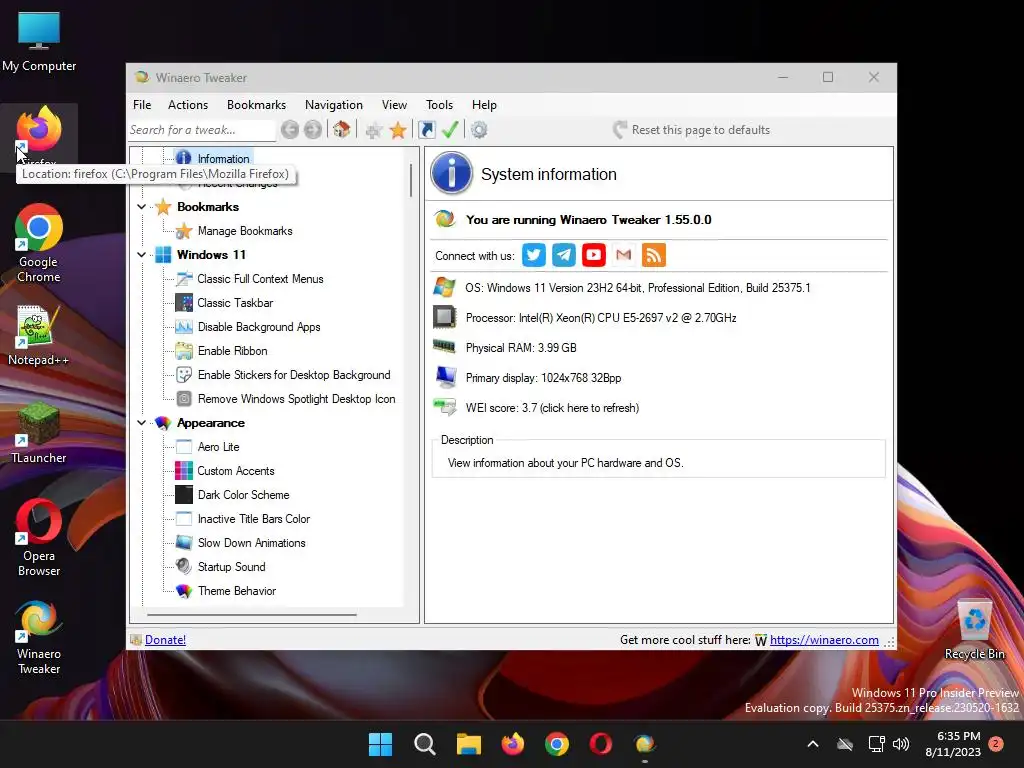Select Disable Background Apps tweak
The image size is (1024, 768).
(259, 327)
